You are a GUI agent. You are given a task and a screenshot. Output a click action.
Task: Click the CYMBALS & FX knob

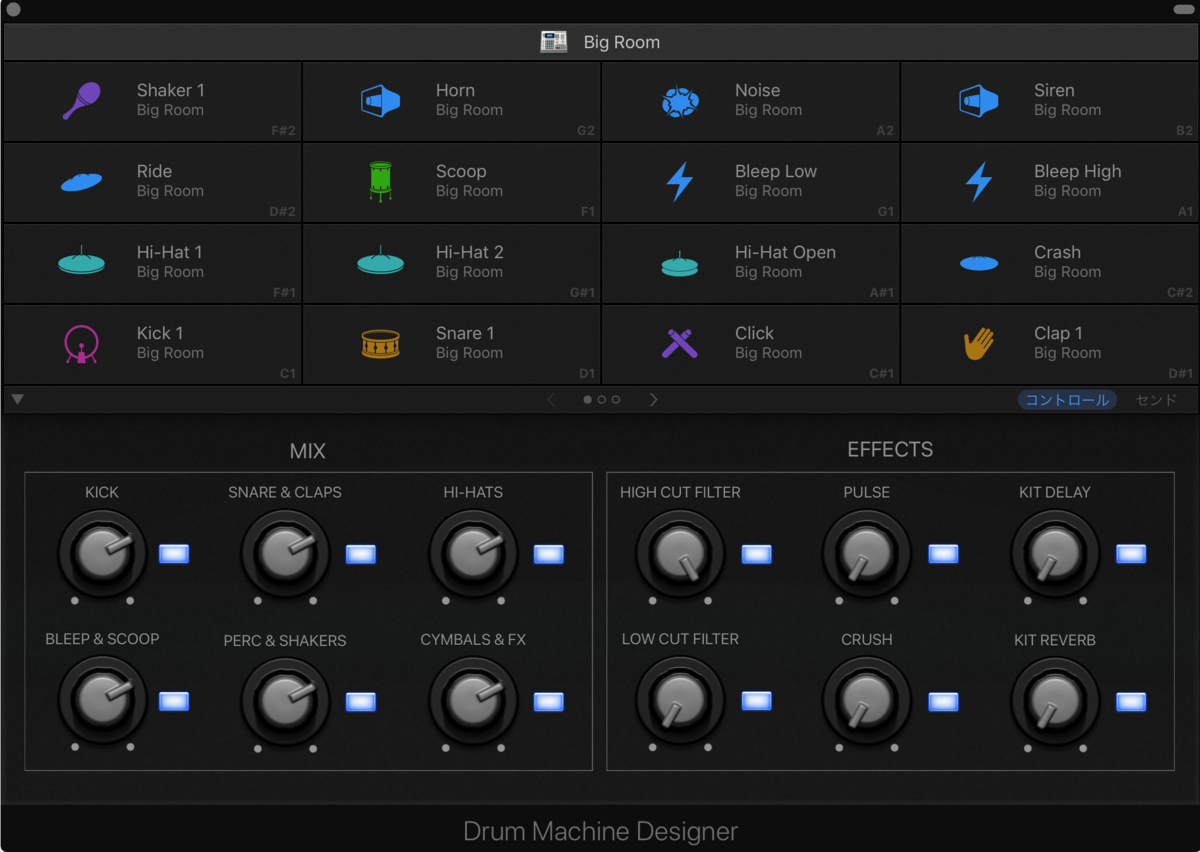point(473,700)
